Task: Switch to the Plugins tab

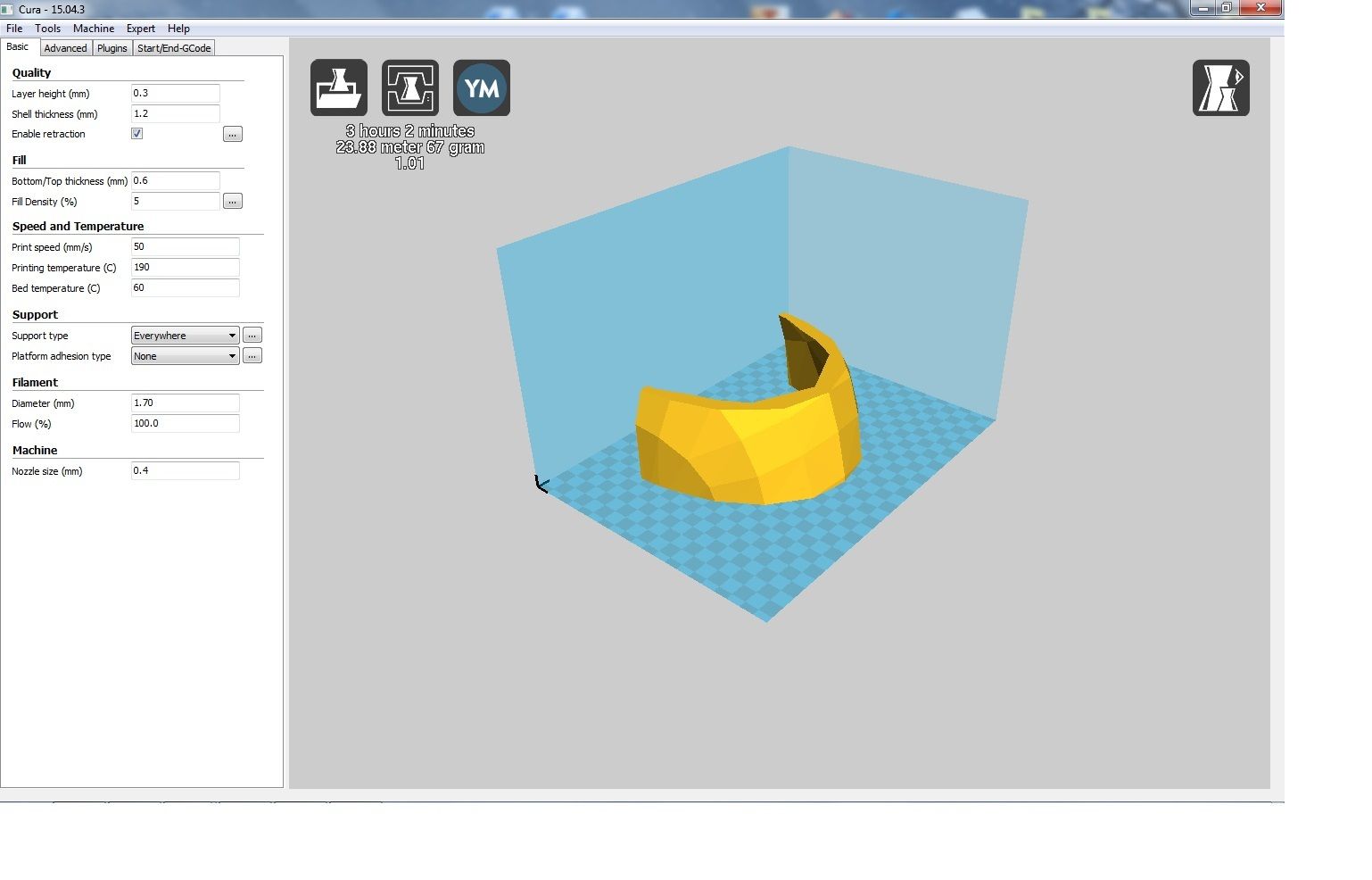Action: [112, 48]
